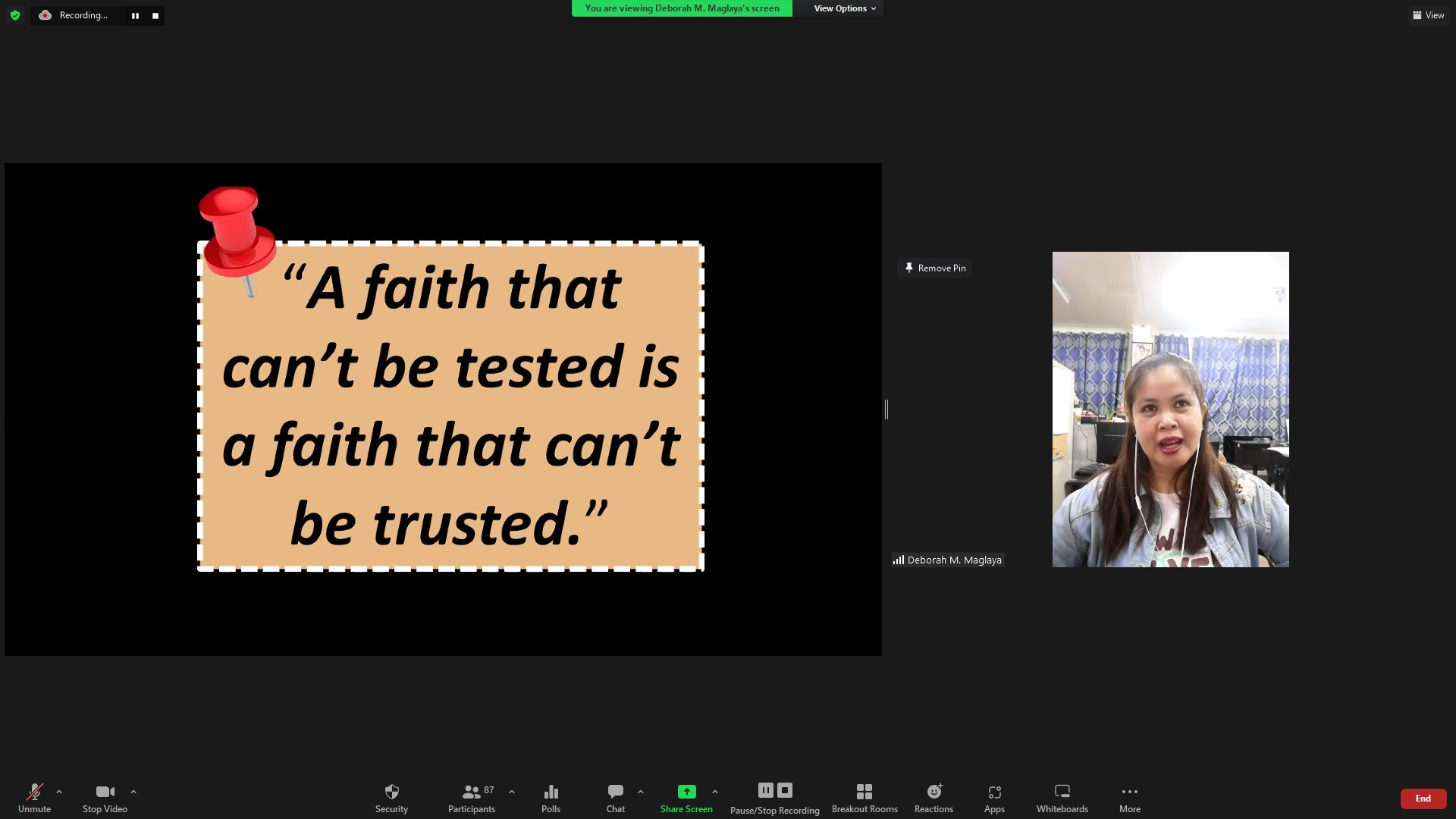
Task: Open the Participants panel
Action: click(472, 798)
